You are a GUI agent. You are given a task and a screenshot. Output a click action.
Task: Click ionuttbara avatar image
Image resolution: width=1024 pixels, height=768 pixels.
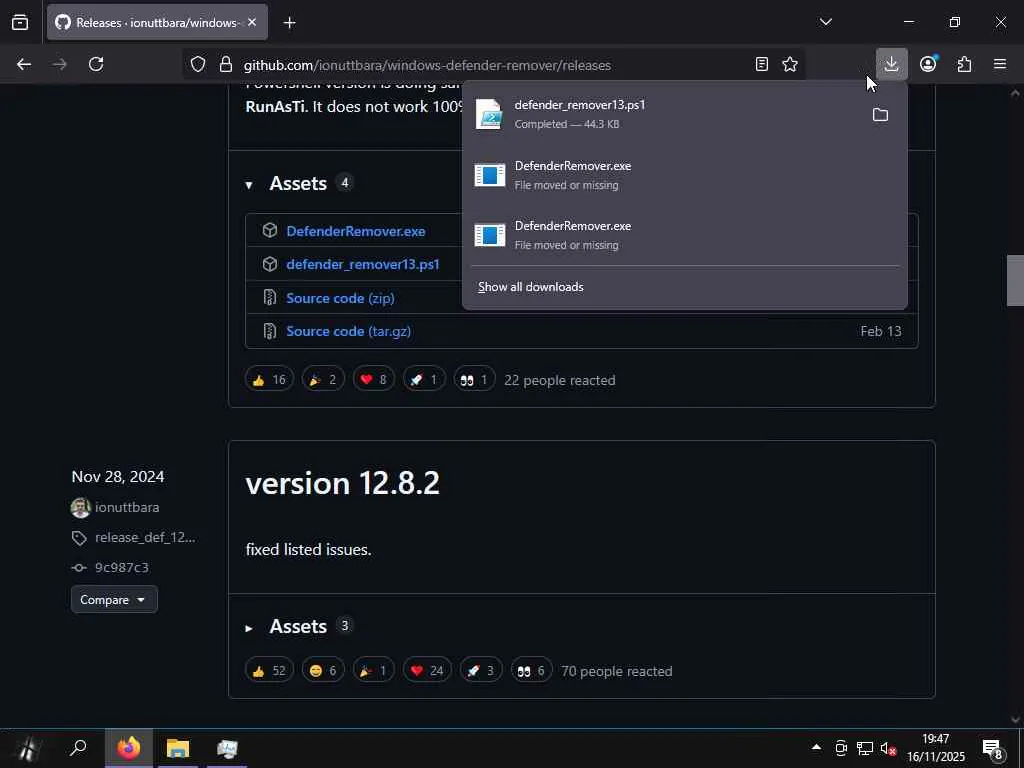[x=80, y=507]
